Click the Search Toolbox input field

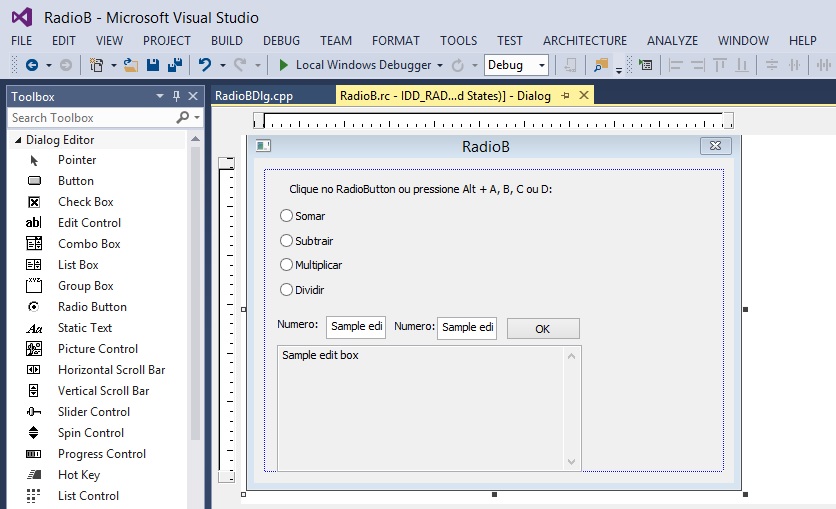pos(90,118)
